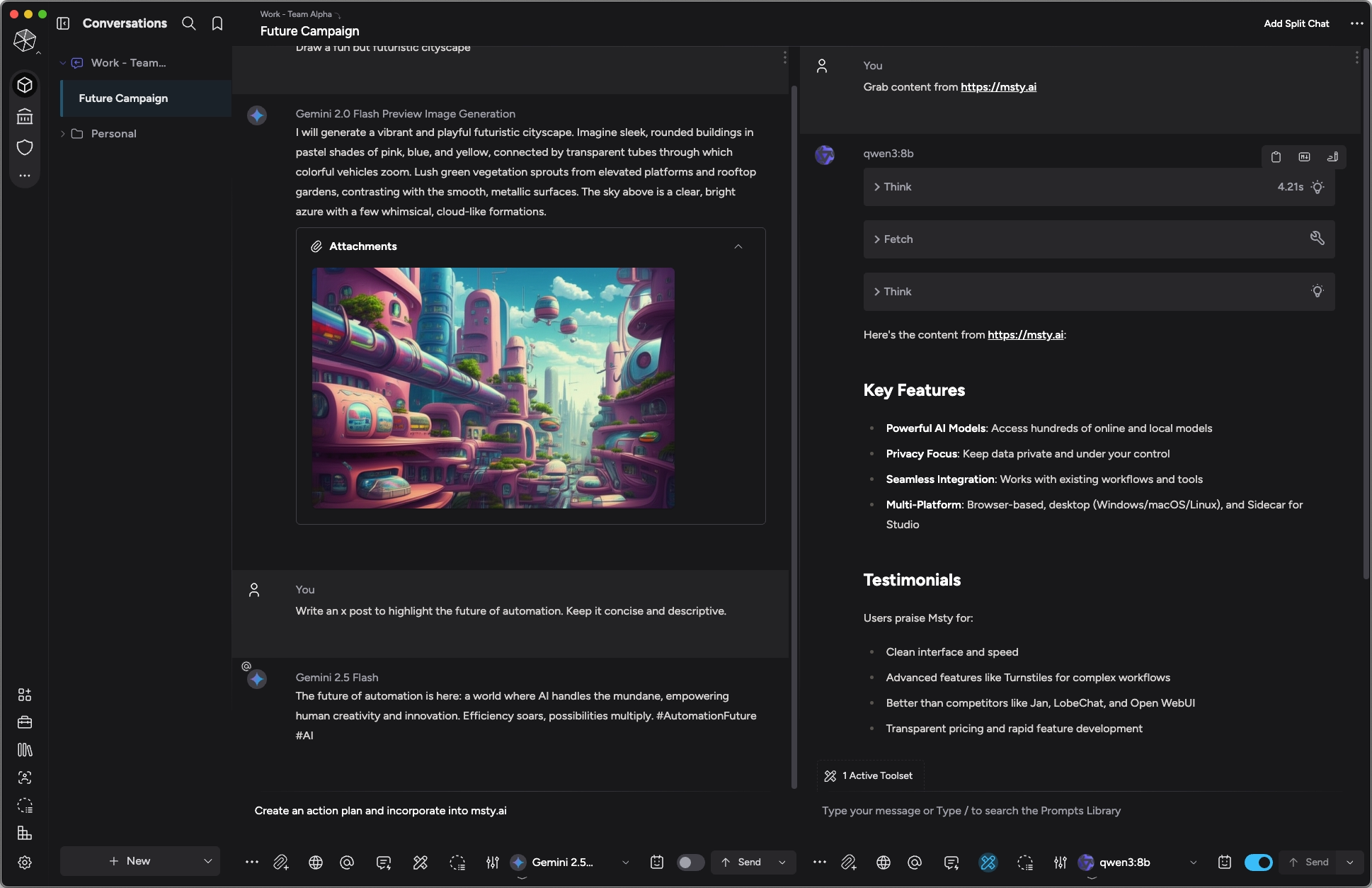Expand the Fetch tool call block
Viewport: 1372px width, 888px height.
[x=1099, y=239]
